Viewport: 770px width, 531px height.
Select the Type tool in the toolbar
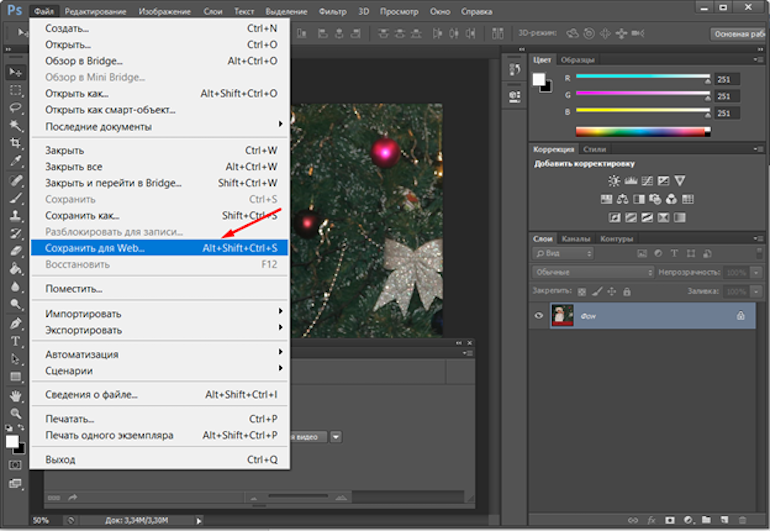click(x=16, y=341)
